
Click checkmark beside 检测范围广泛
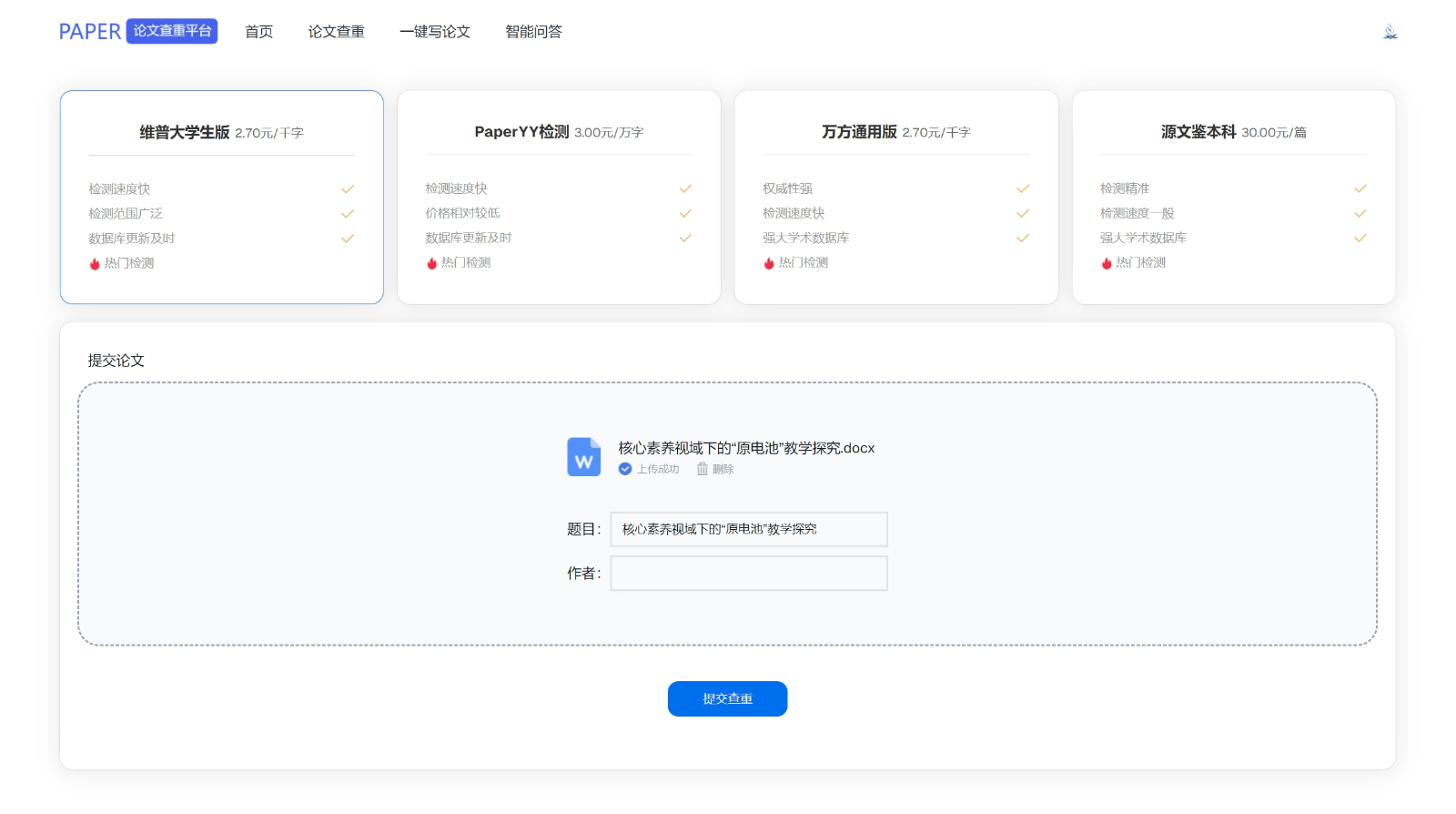click(x=348, y=214)
